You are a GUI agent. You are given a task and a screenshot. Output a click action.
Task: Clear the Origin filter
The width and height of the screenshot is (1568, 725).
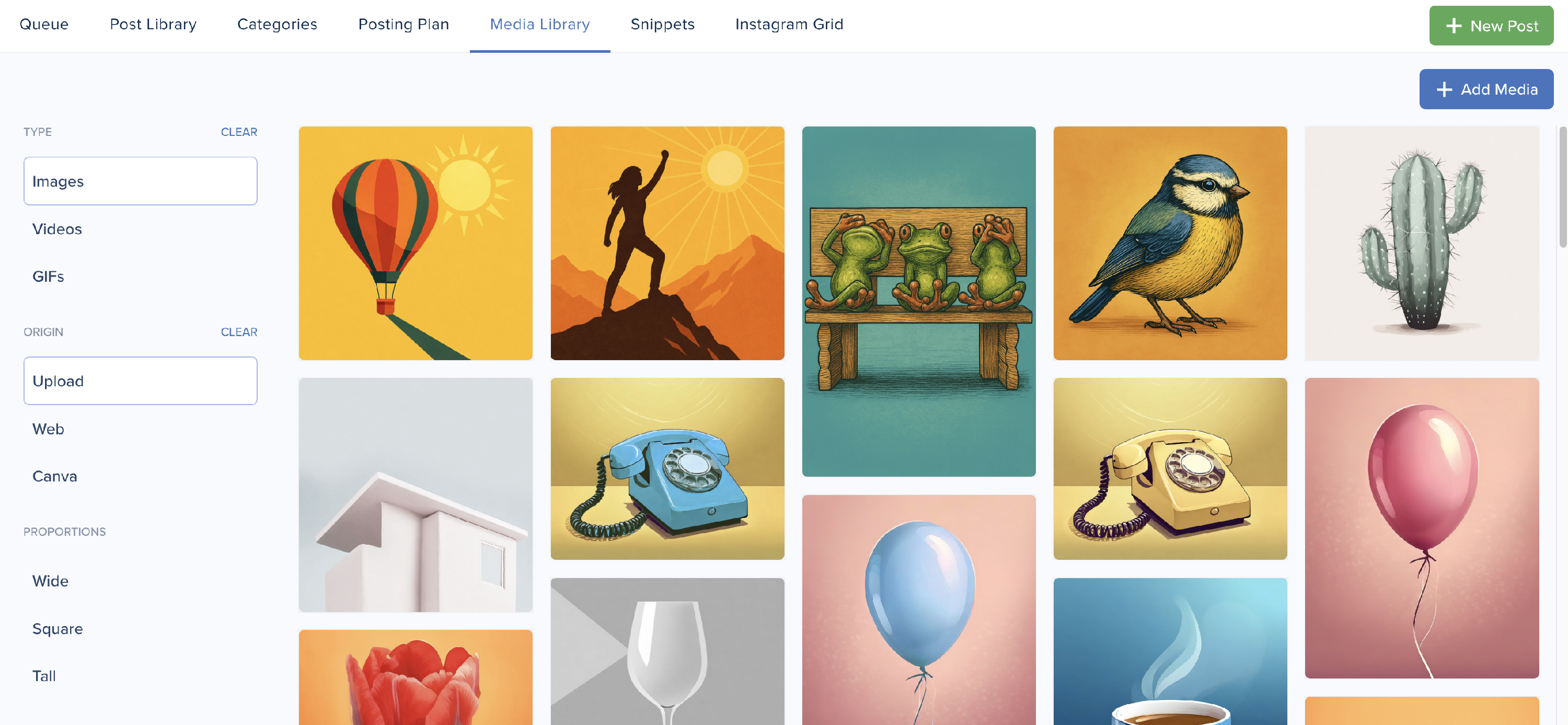tap(239, 332)
